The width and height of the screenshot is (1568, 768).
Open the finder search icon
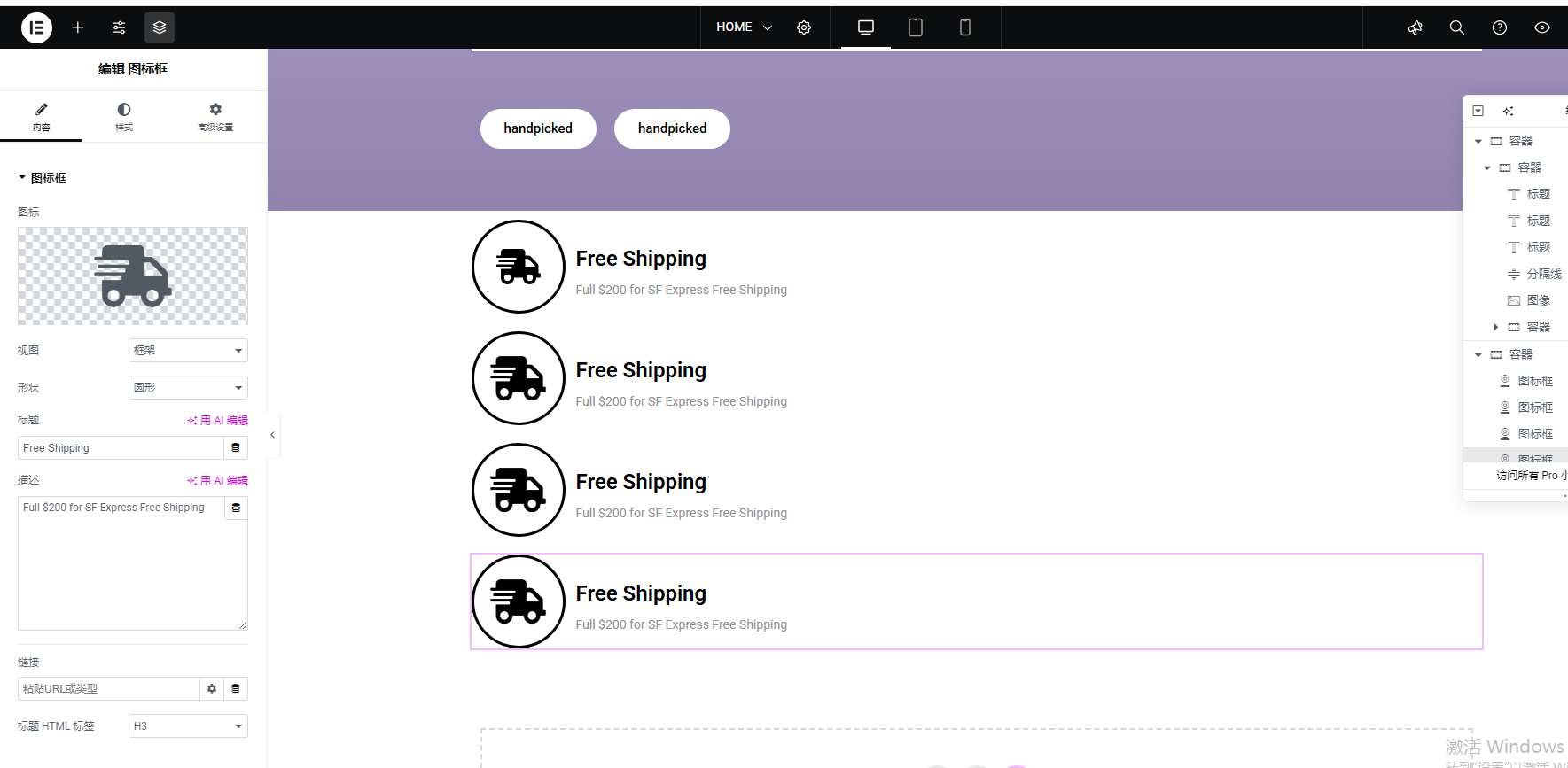click(1456, 27)
